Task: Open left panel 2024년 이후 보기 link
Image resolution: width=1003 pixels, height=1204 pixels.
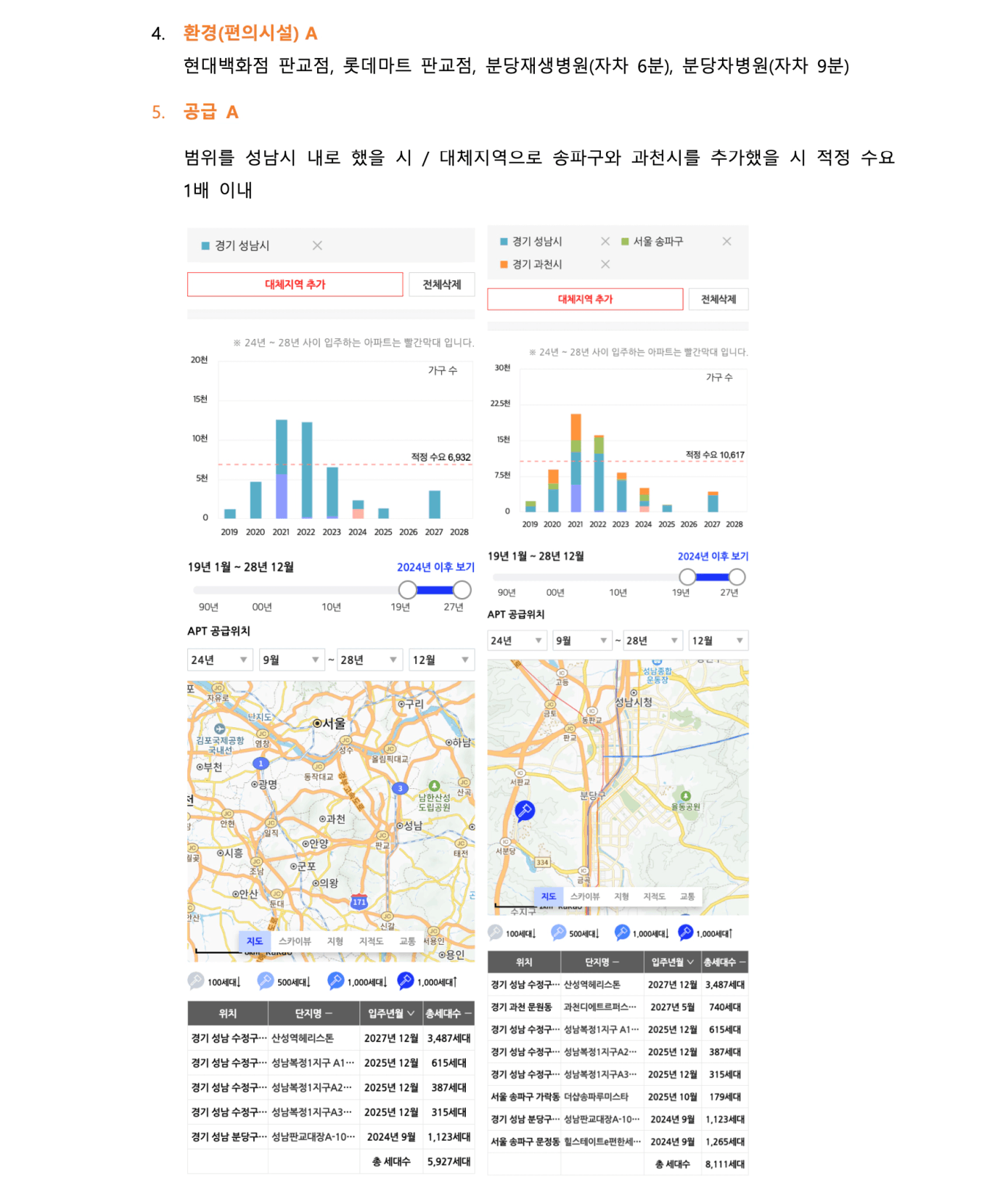Action: coord(435,567)
